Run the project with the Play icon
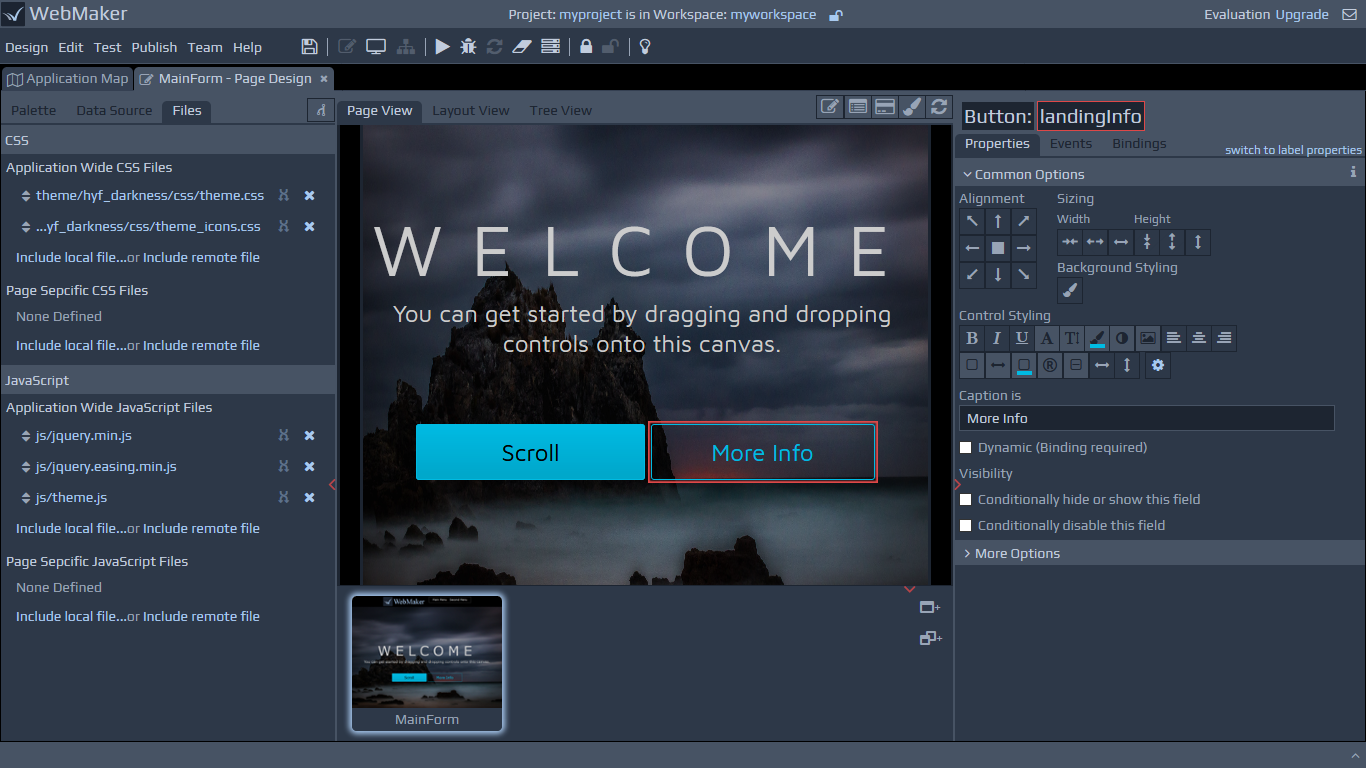This screenshot has height=768, width=1366. coord(442,47)
